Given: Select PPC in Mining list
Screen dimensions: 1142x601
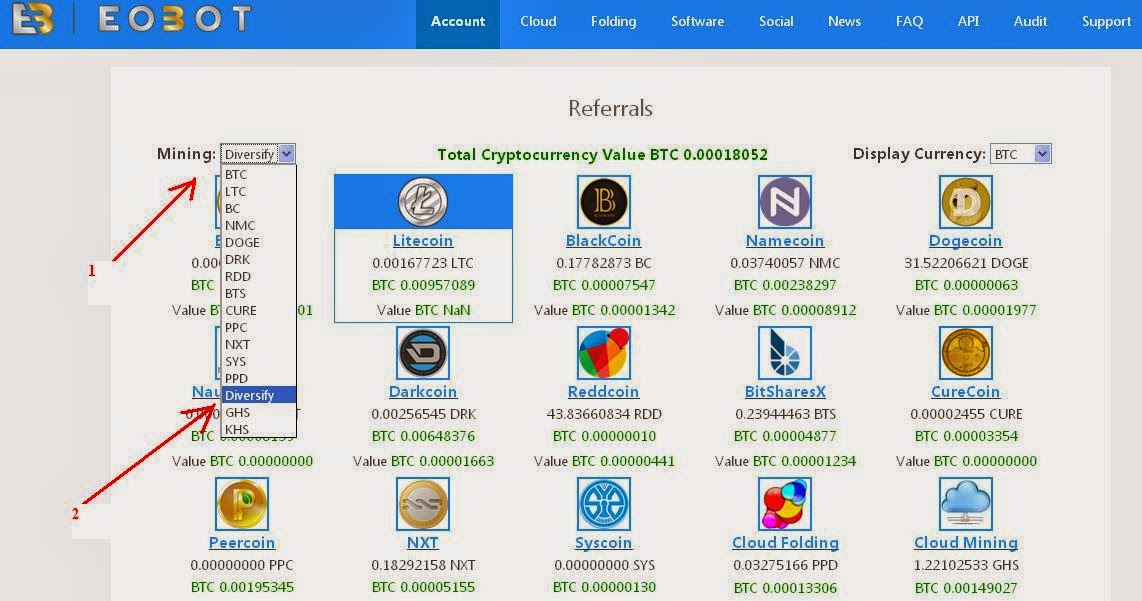Looking at the screenshot, I should coord(259,327).
